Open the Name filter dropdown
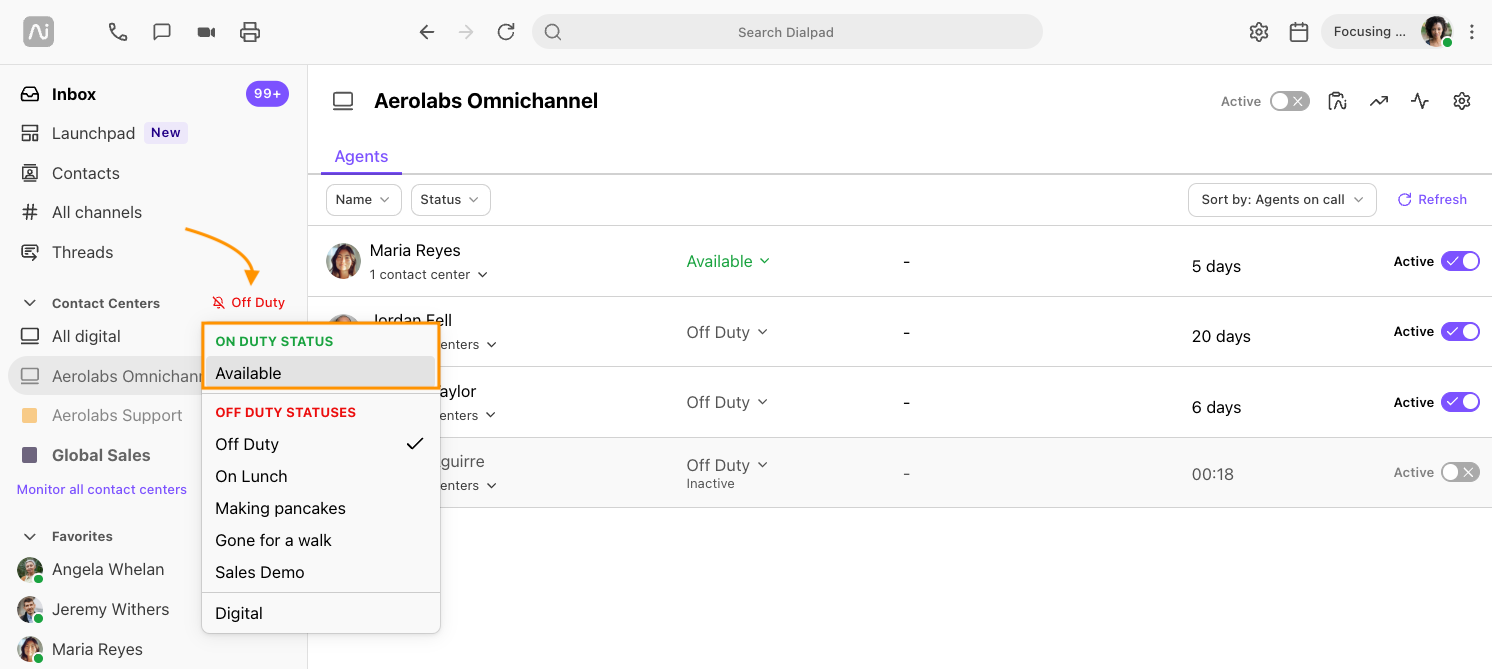Screen dimensions: 1492x669 pos(364,200)
